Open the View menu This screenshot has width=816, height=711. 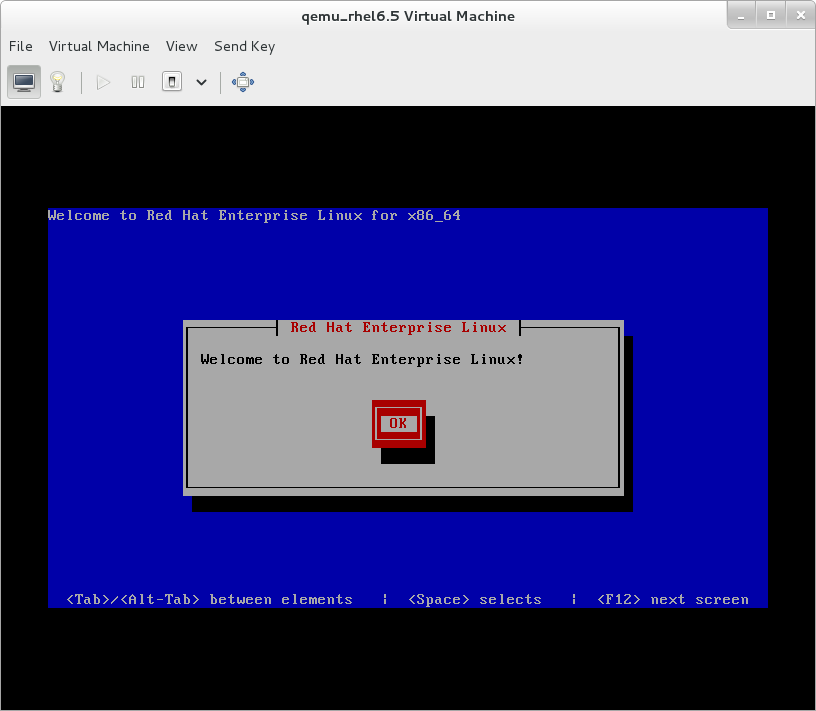coord(182,46)
